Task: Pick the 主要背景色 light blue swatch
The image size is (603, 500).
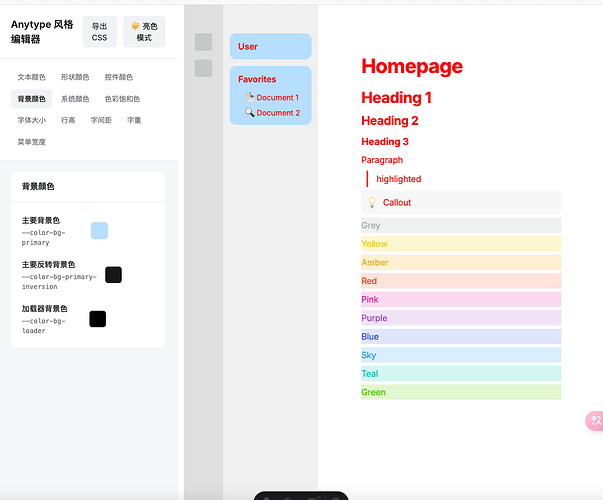Action: 99,230
